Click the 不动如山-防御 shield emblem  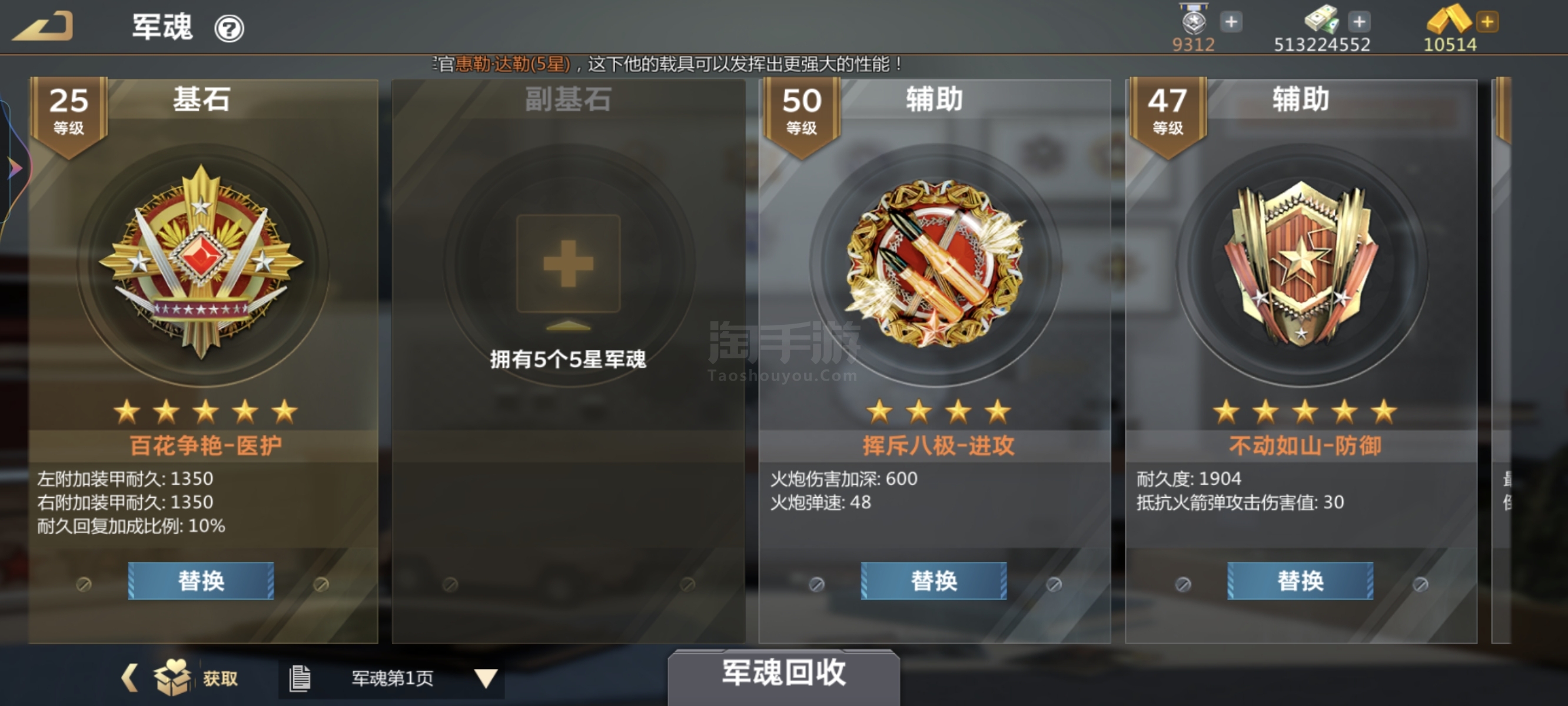(1301, 263)
